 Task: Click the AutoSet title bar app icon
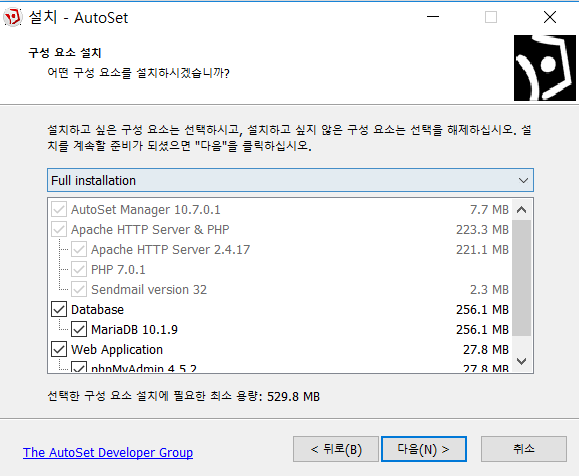click(x=13, y=17)
